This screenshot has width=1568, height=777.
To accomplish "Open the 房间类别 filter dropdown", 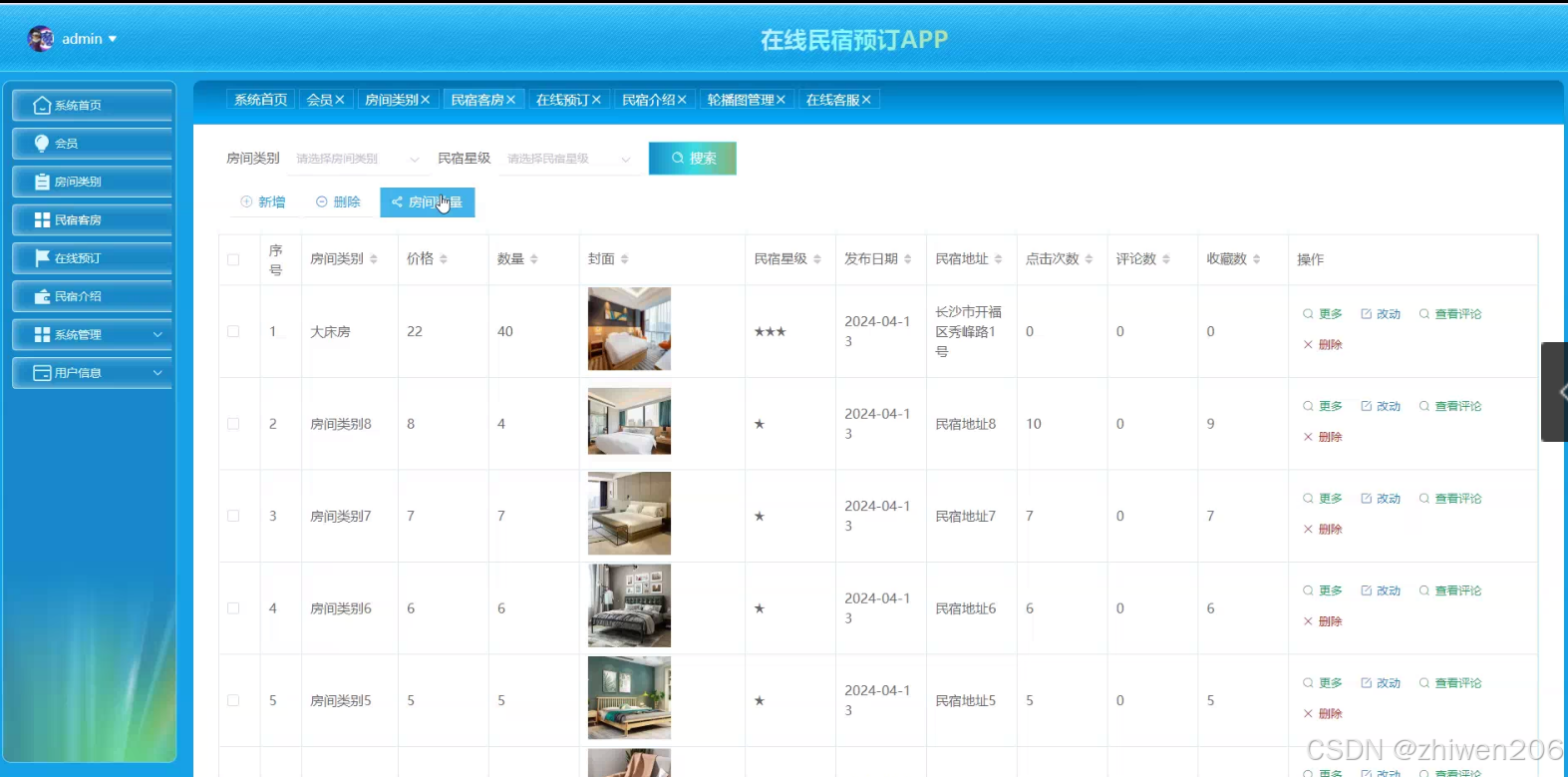I will pos(358,159).
